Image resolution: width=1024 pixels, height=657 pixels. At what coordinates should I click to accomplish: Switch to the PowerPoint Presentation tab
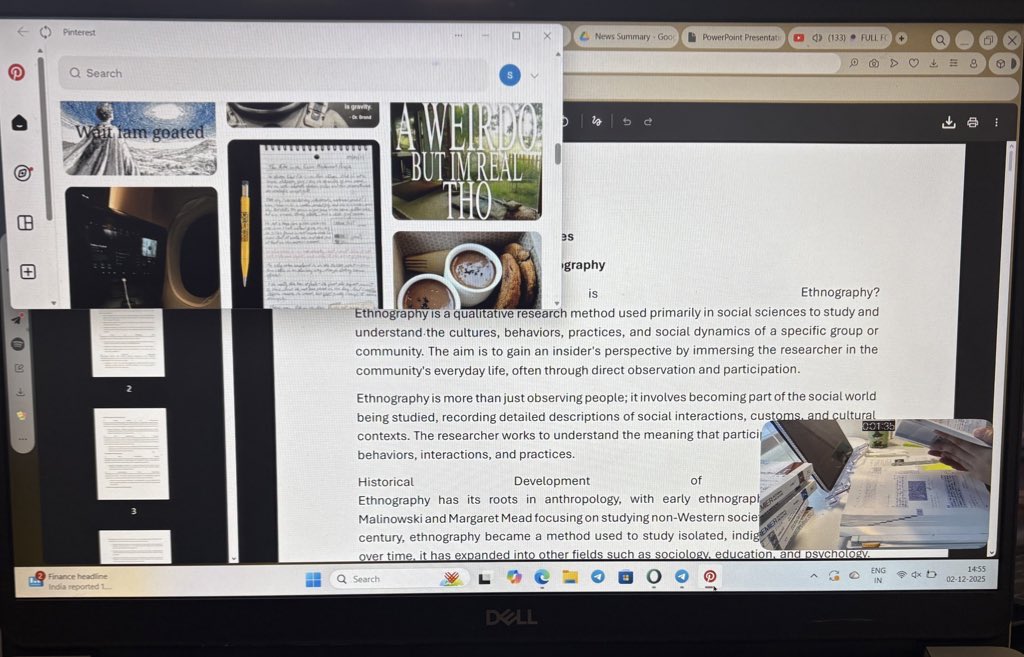click(734, 37)
